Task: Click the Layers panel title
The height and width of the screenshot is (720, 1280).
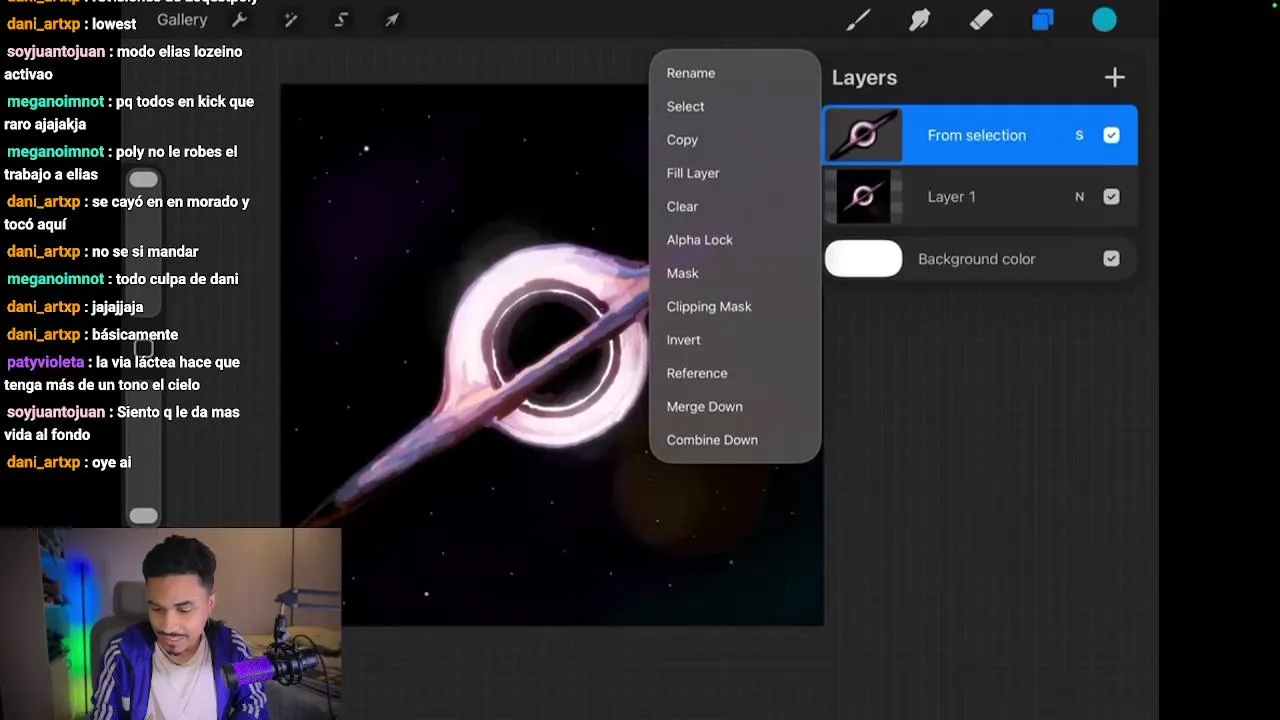Action: click(864, 77)
